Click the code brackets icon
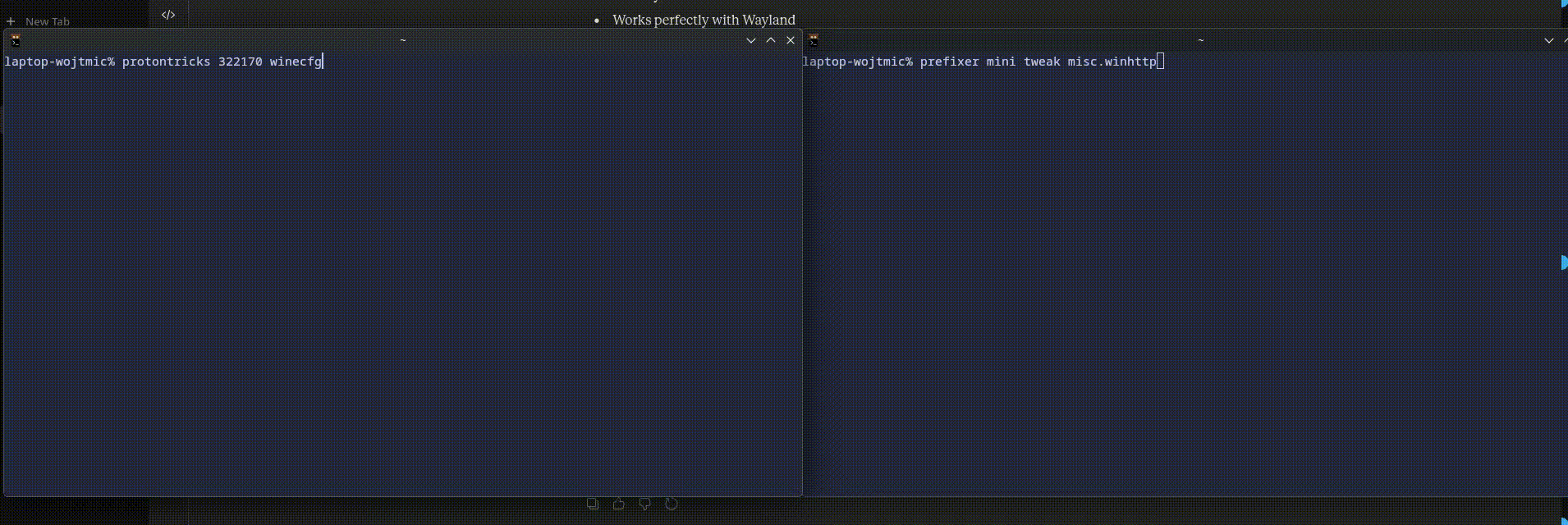 point(168,15)
